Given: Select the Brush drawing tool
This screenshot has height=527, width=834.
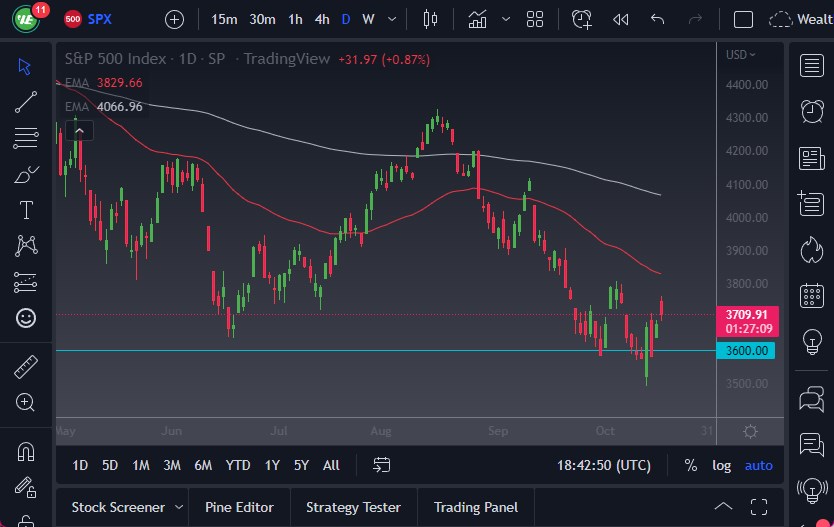Looking at the screenshot, I should pyautogui.click(x=26, y=174).
